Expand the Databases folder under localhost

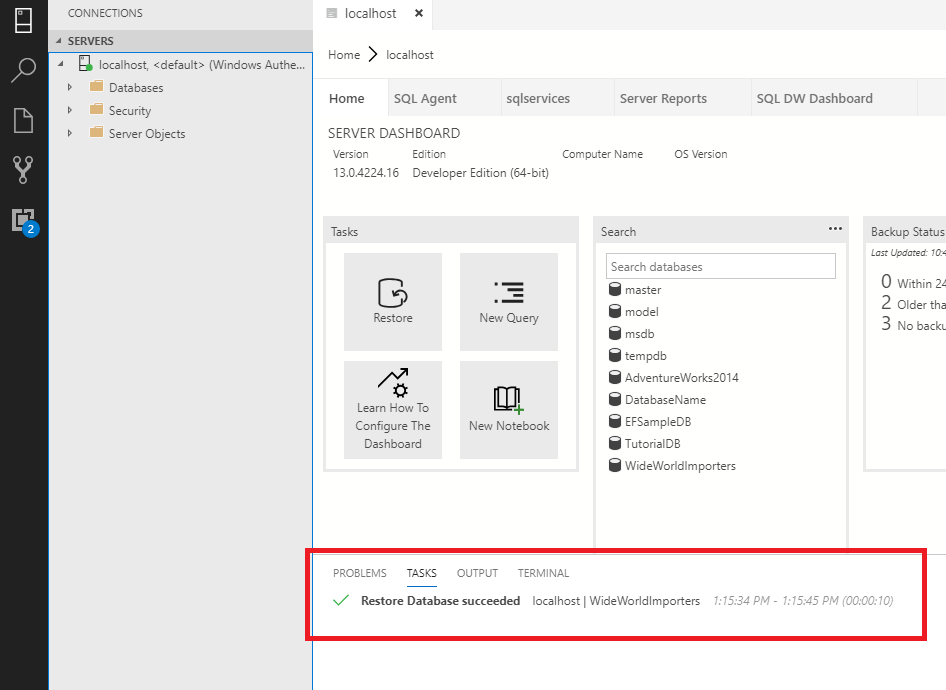click(70, 87)
